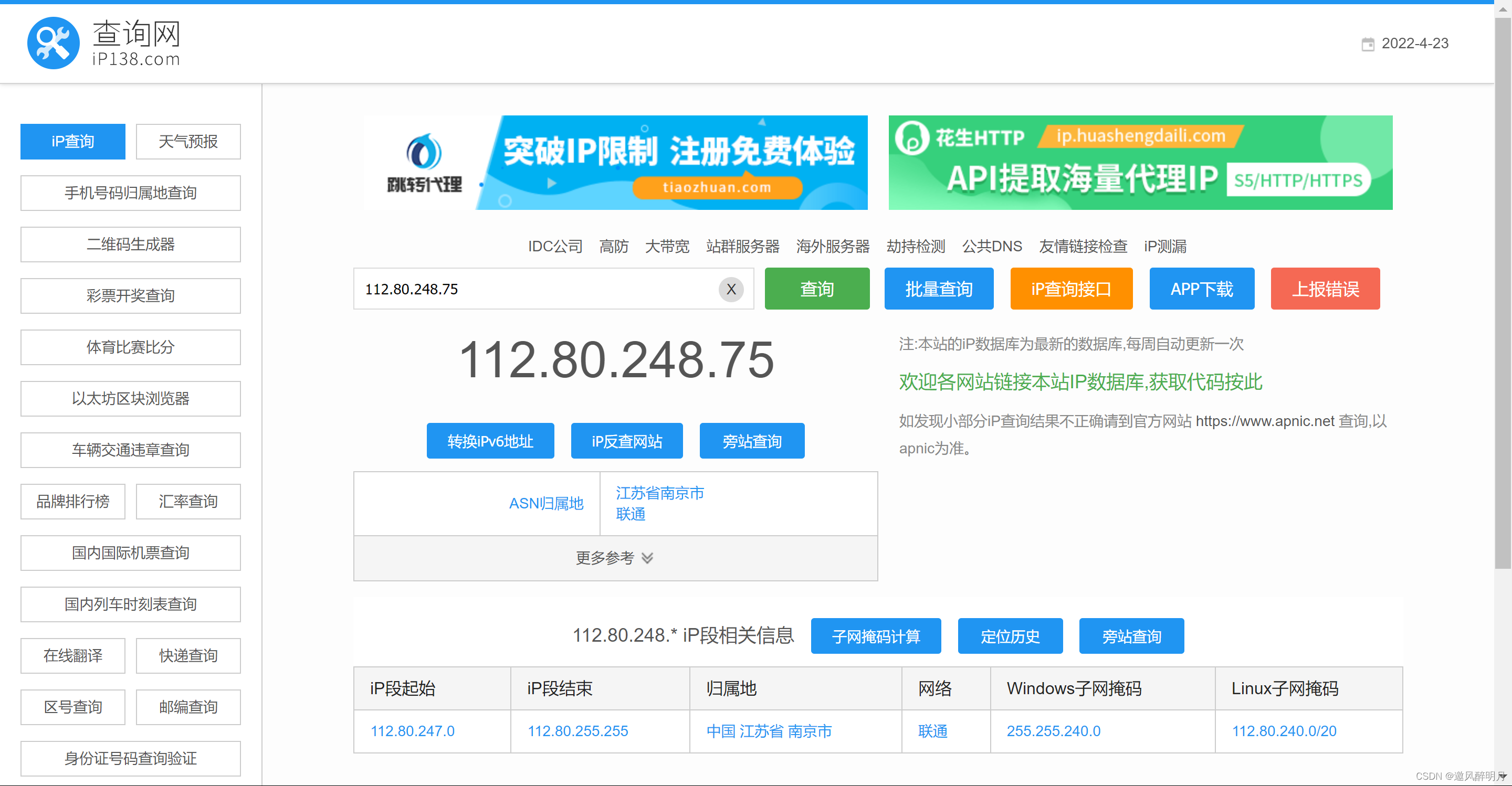Viewport: 1512px width, 786px height.
Task: Open 手机号码归属地查询 in sidebar
Action: [x=130, y=193]
